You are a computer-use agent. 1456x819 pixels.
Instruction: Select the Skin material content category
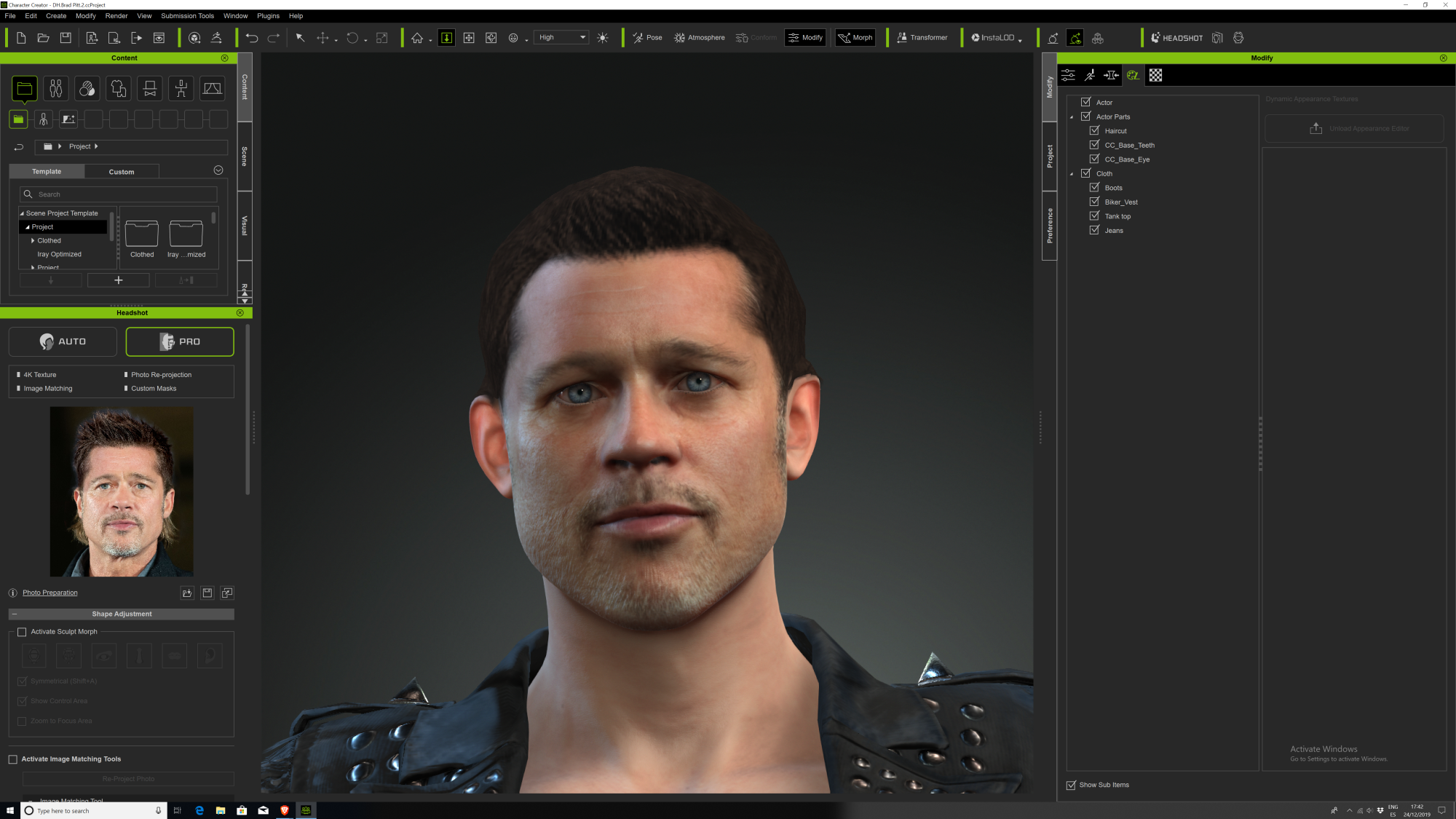pyautogui.click(x=87, y=89)
